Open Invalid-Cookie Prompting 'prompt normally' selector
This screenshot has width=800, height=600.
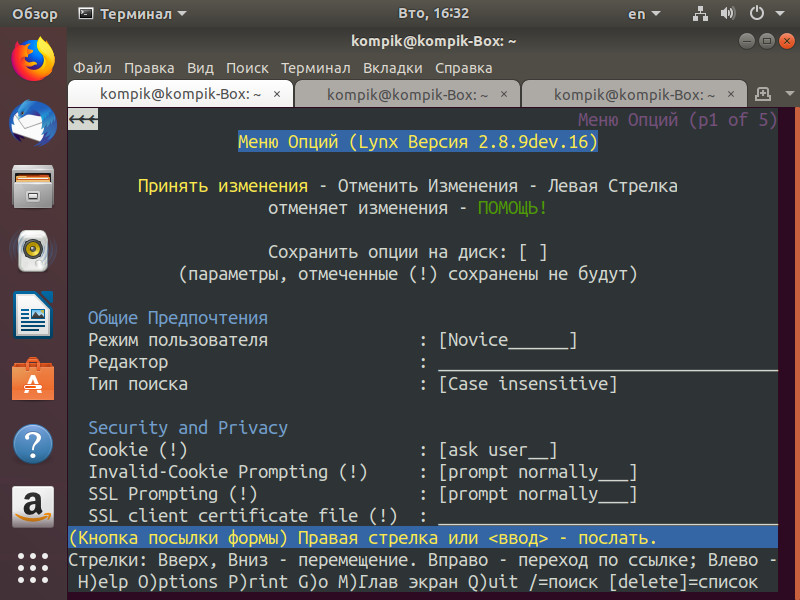pyautogui.click(x=538, y=472)
